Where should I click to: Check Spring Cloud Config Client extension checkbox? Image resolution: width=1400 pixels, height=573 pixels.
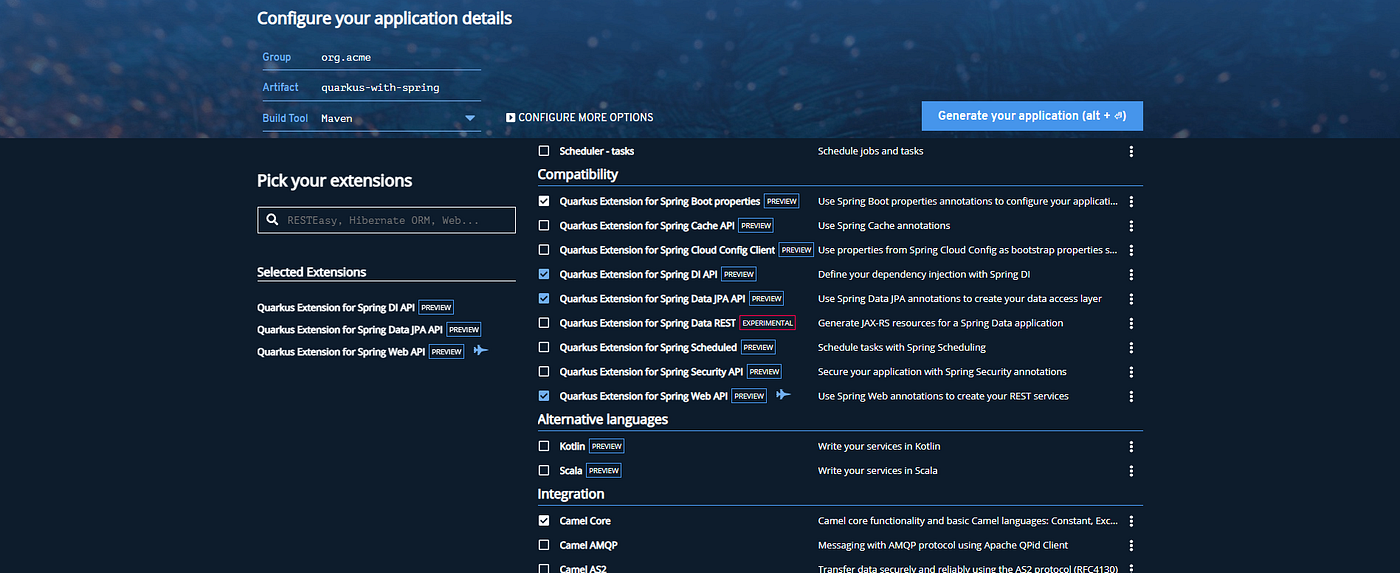tap(544, 250)
